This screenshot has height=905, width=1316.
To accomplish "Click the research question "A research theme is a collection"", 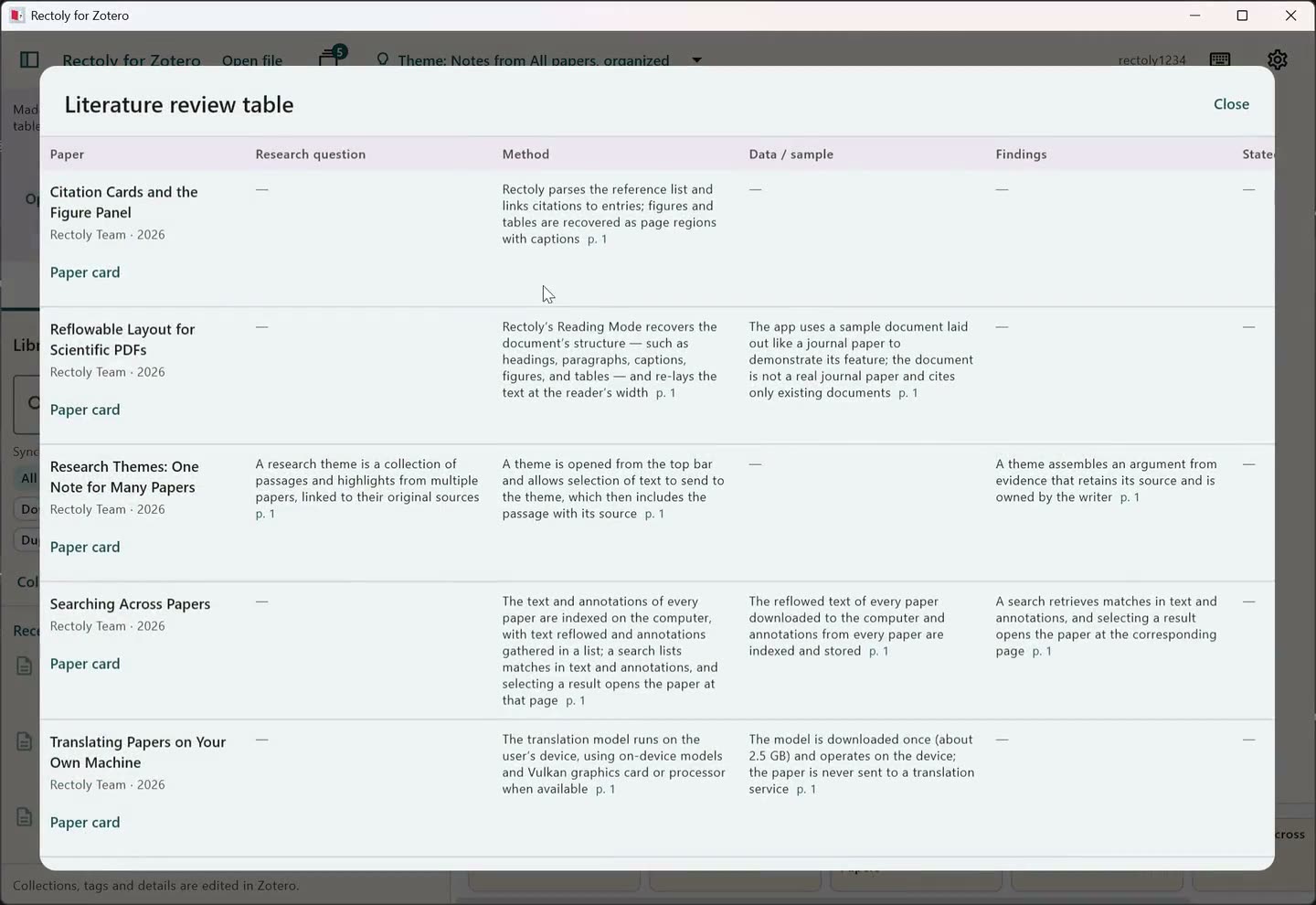I will 367,488.
